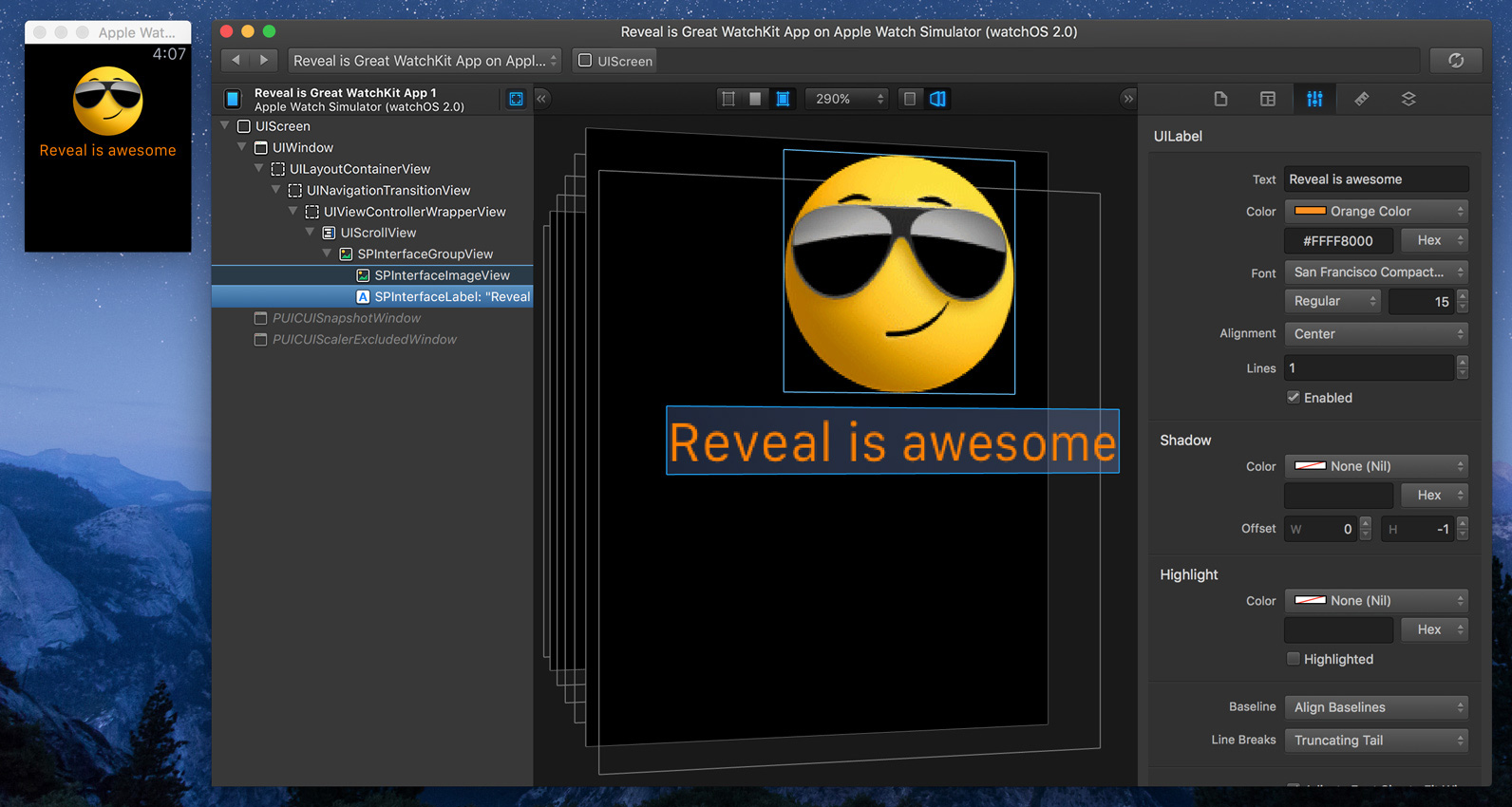Click the UIWindow row in outline

pyautogui.click(x=372, y=147)
